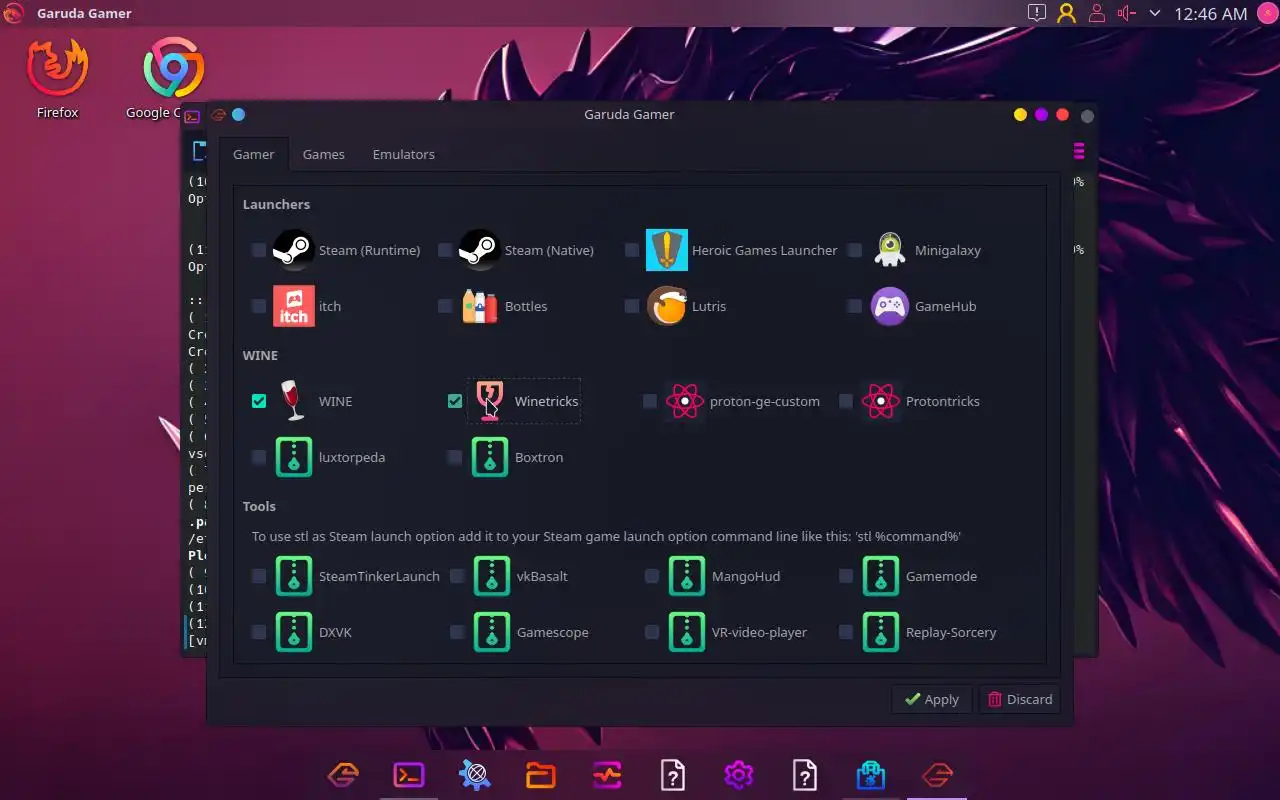Screen dimensions: 1280x800
Task: Click the MangoHud package icon
Action: [x=687, y=576]
